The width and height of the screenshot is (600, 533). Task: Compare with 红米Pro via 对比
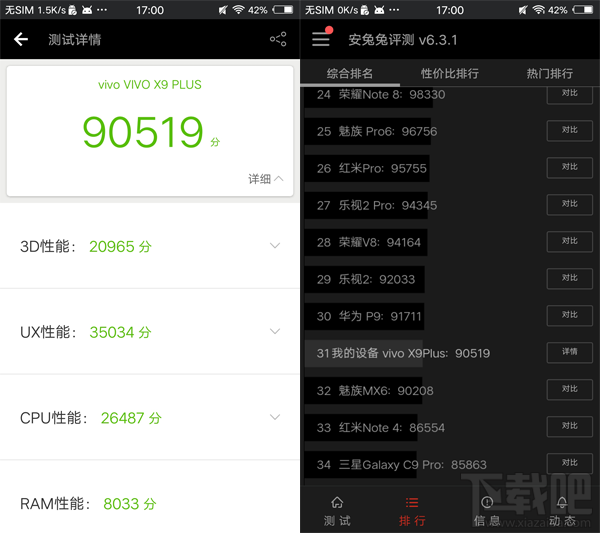[569, 168]
